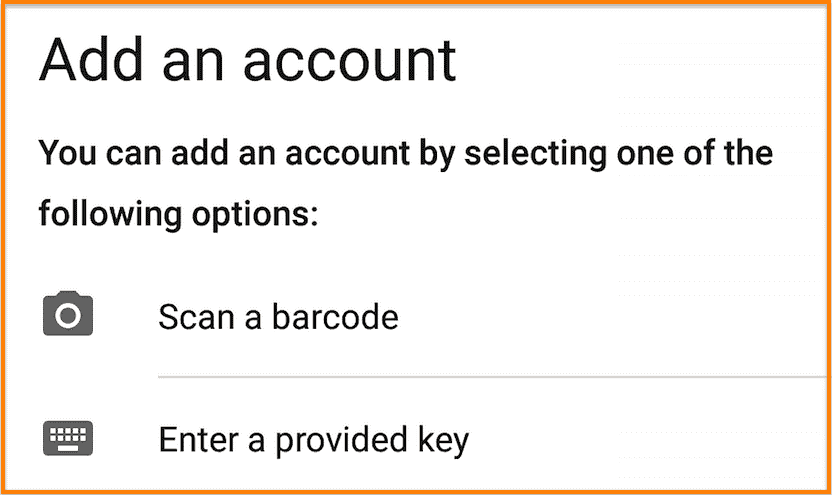Click empty row space right of Enter a provided key
832x495 pixels.
[x=647, y=440]
